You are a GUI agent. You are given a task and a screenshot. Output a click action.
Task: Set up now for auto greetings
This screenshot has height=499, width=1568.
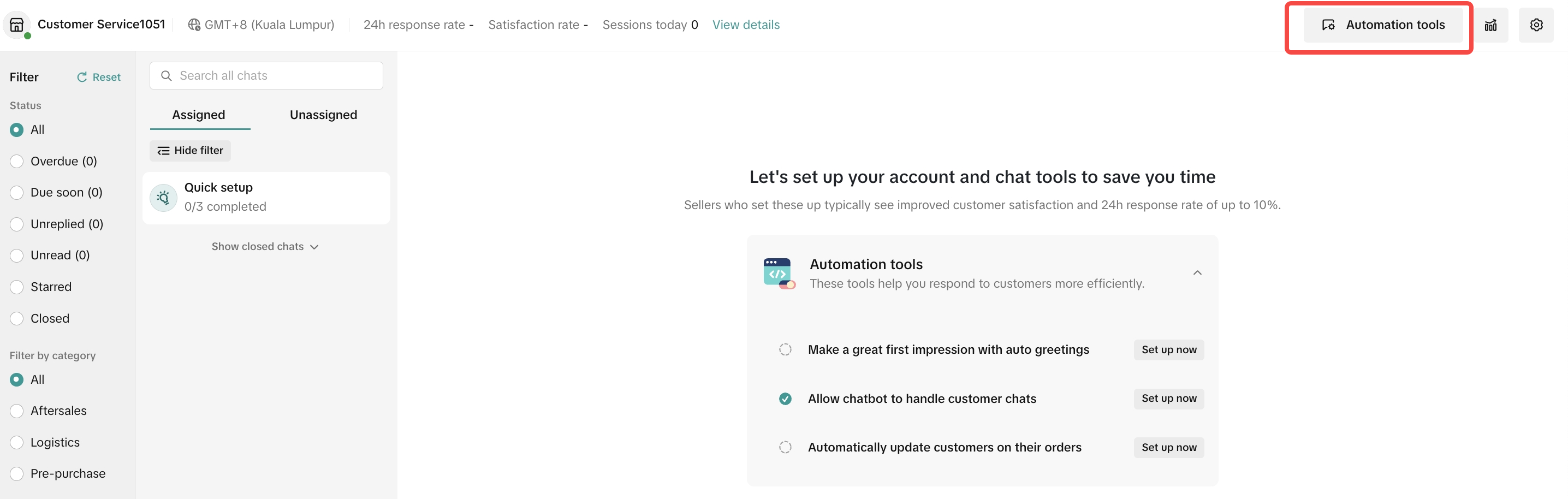click(1168, 349)
